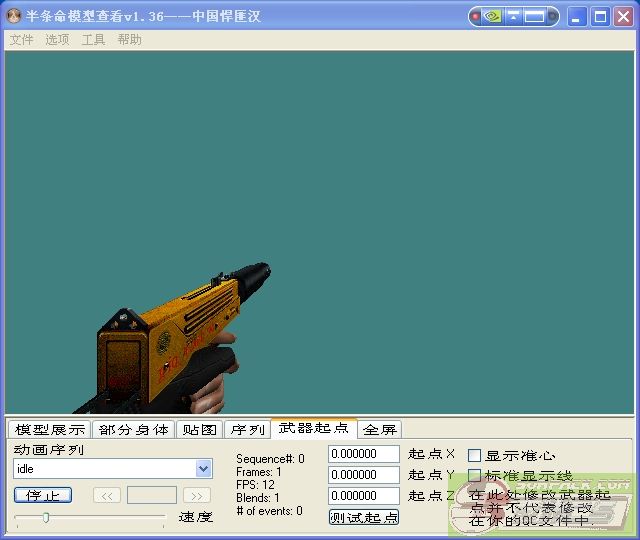Click the NVIDIA full-window rectangle icon
The height and width of the screenshot is (540, 640).
click(x=535, y=16)
